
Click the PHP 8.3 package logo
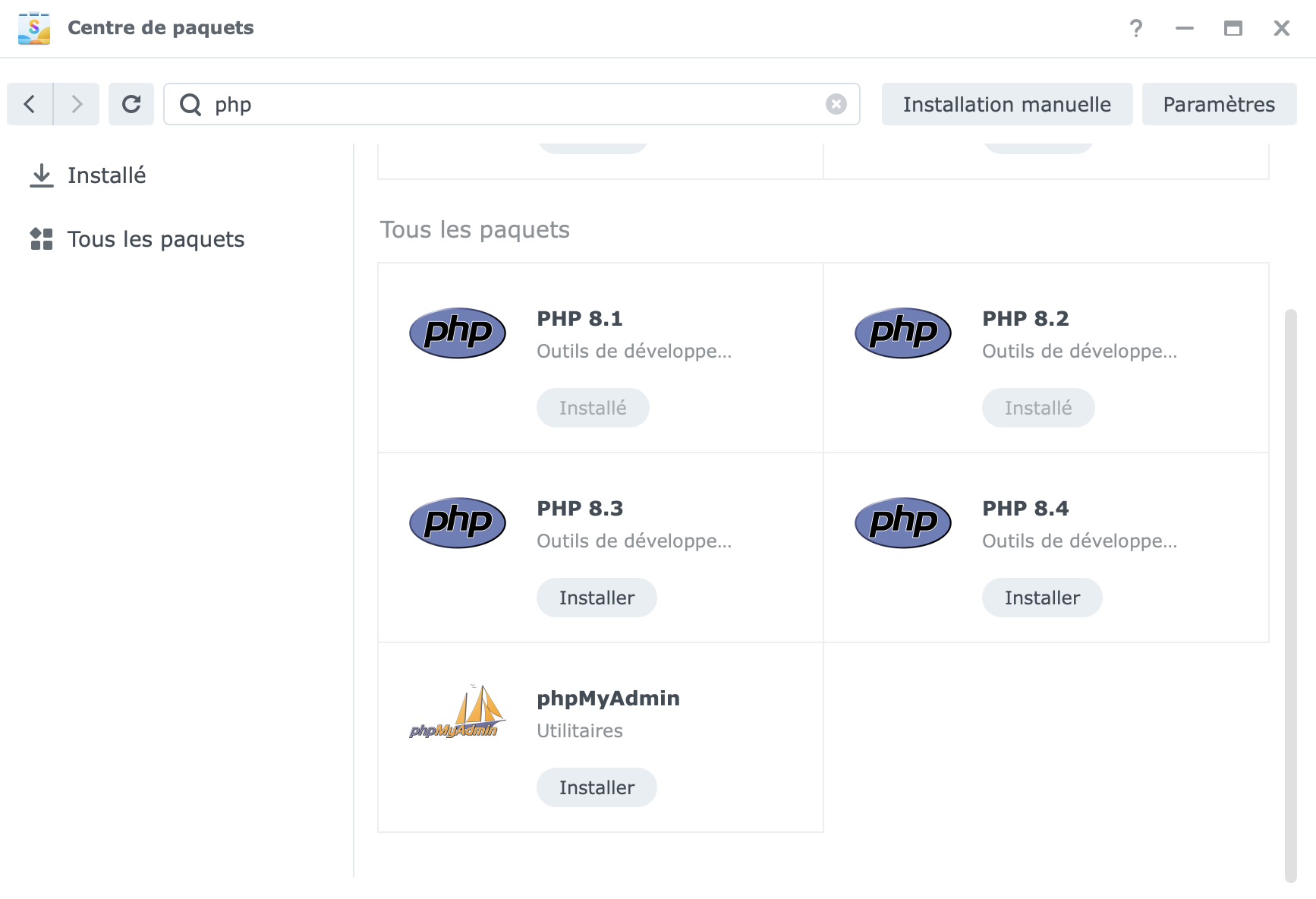pos(457,522)
